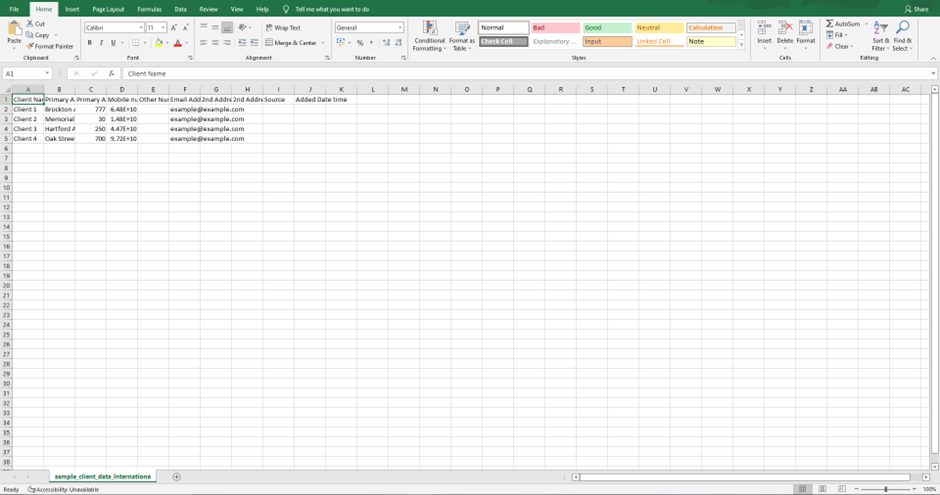Click the Insert Function fx icon
This screenshot has height=495, width=940.
111,74
